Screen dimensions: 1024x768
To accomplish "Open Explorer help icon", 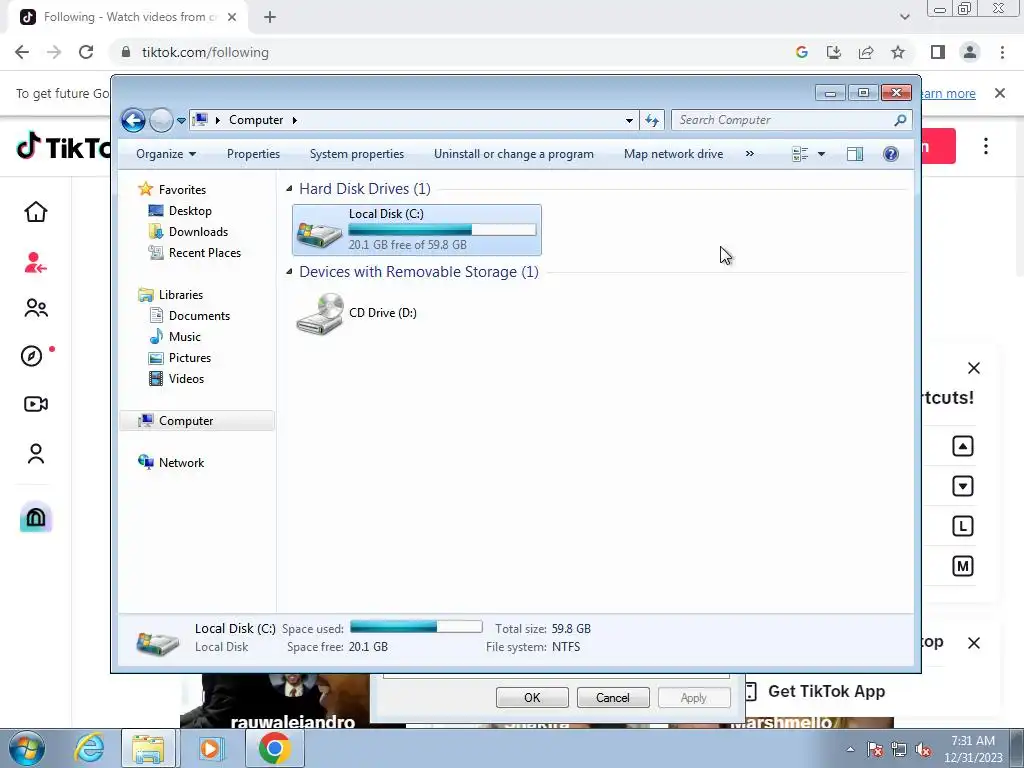I will click(x=891, y=154).
